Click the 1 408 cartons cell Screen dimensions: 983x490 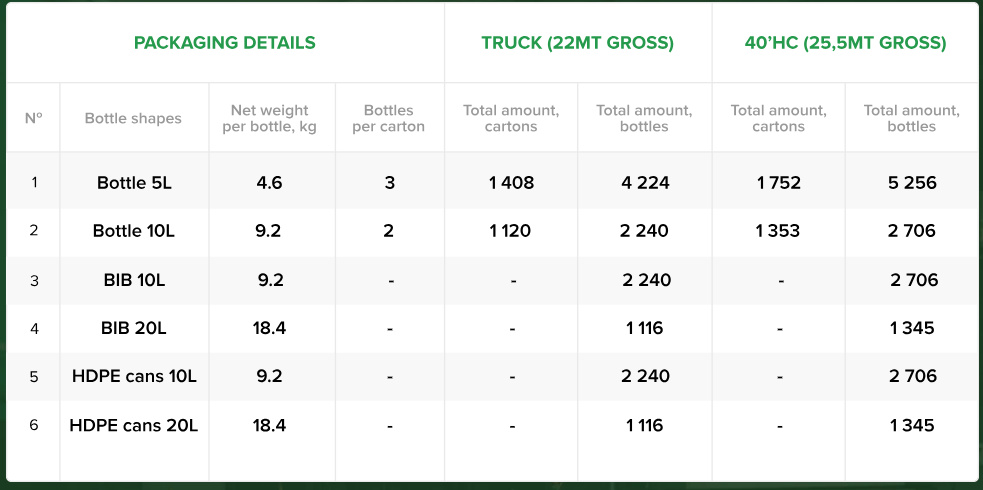(x=511, y=183)
